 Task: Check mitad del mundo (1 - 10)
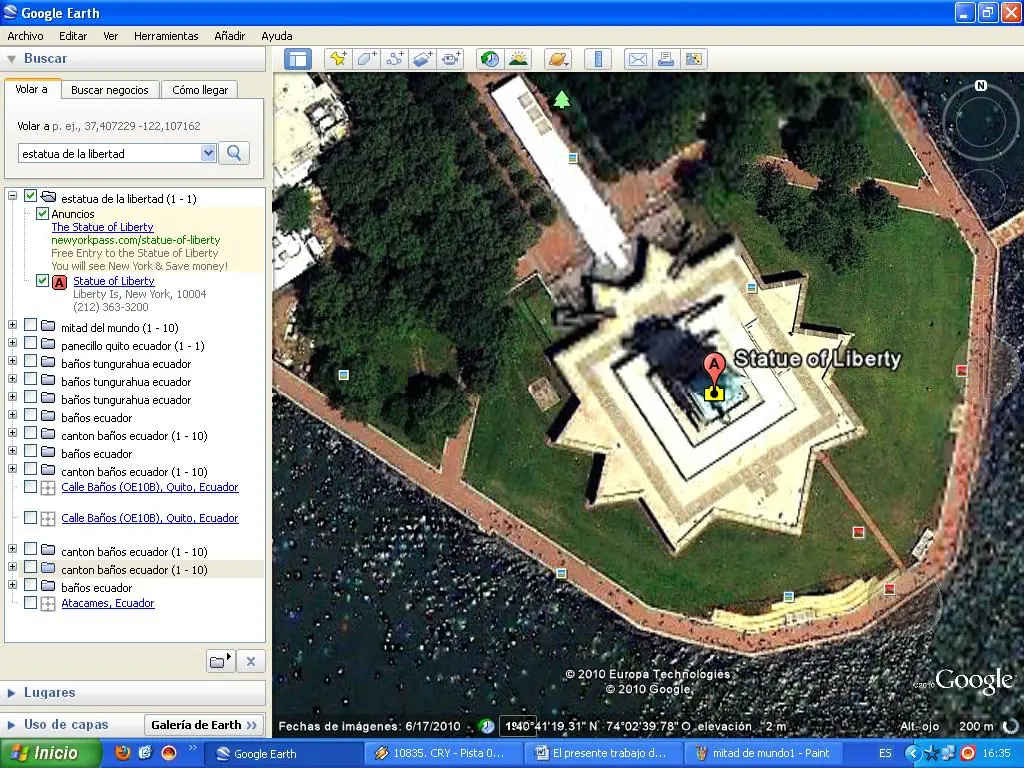coord(30,325)
